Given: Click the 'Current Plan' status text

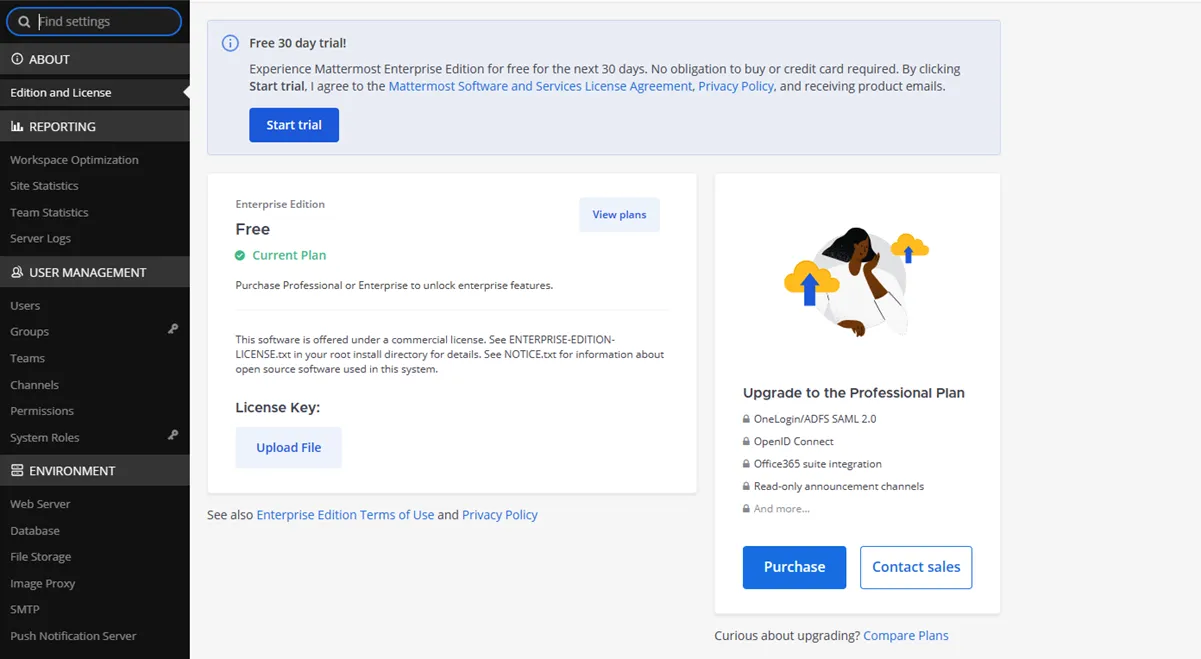Looking at the screenshot, I should click(x=289, y=255).
